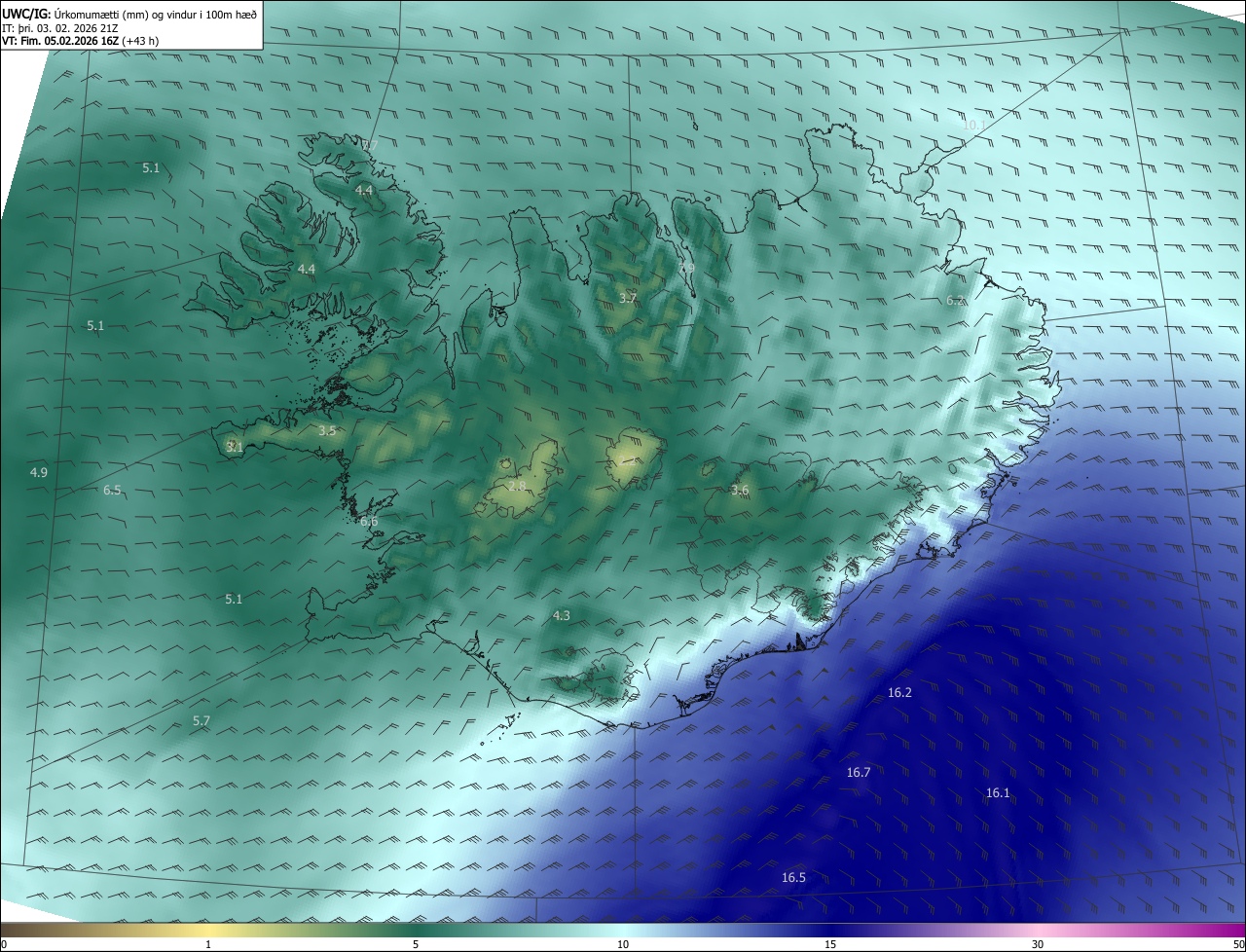Click the 6.5 value label

112,490
